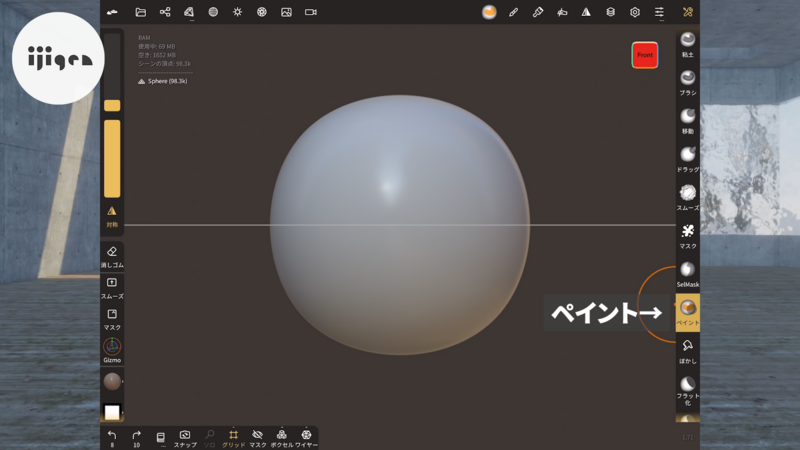Toggle ワイヤー wireframe display
The height and width of the screenshot is (450, 800).
pyautogui.click(x=306, y=438)
